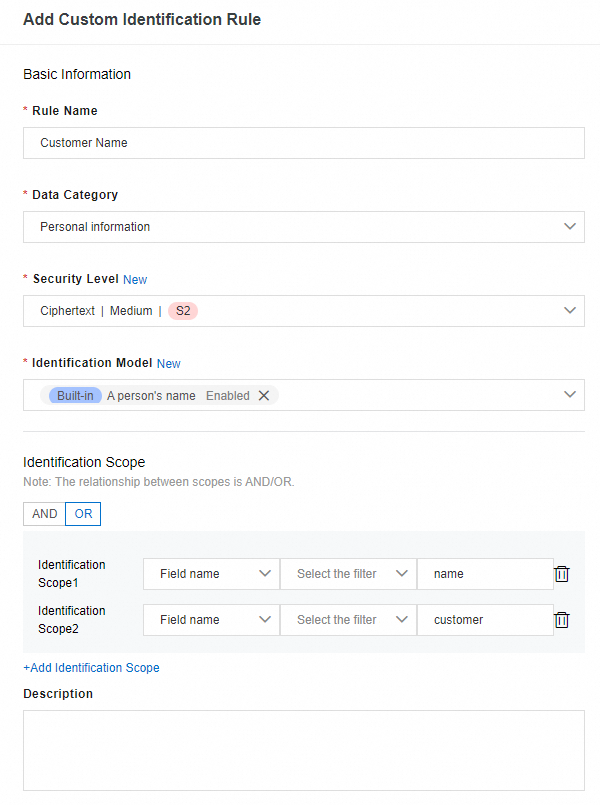Click '+Add Identification Scope' link
Screen dimensions: 600x805
(x=91, y=668)
